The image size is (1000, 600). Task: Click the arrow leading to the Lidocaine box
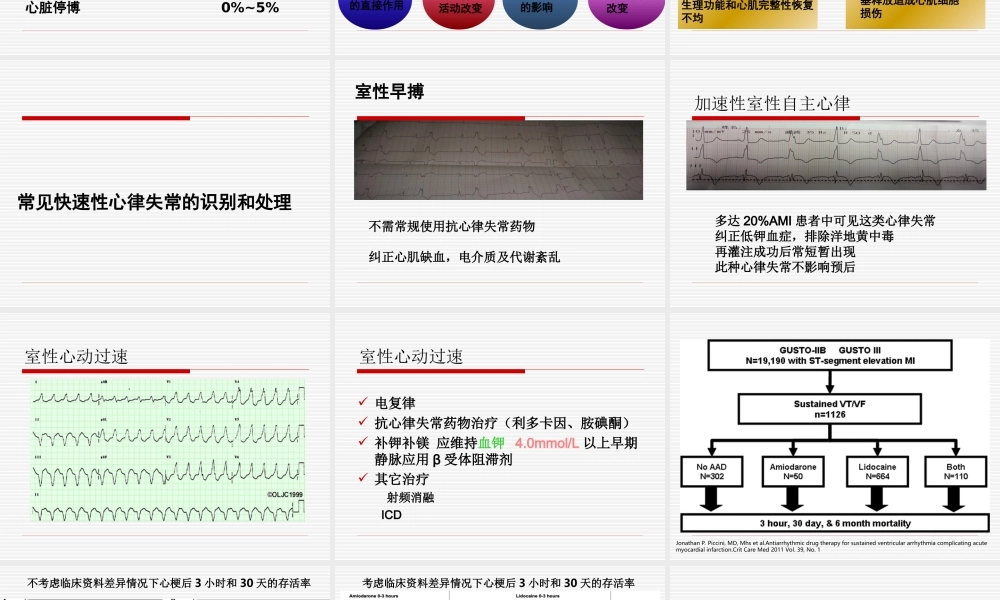click(x=878, y=447)
